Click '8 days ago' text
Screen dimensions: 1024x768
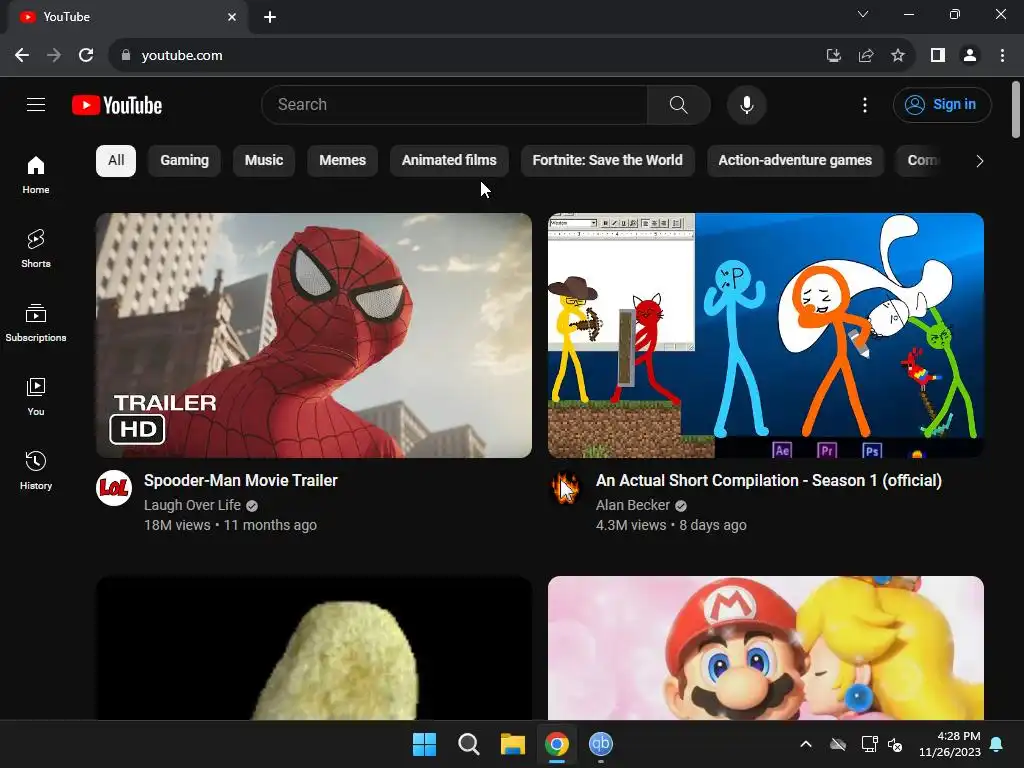coord(712,525)
